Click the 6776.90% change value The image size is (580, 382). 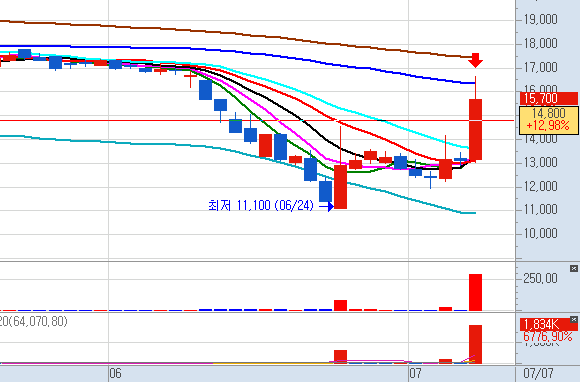coord(548,337)
